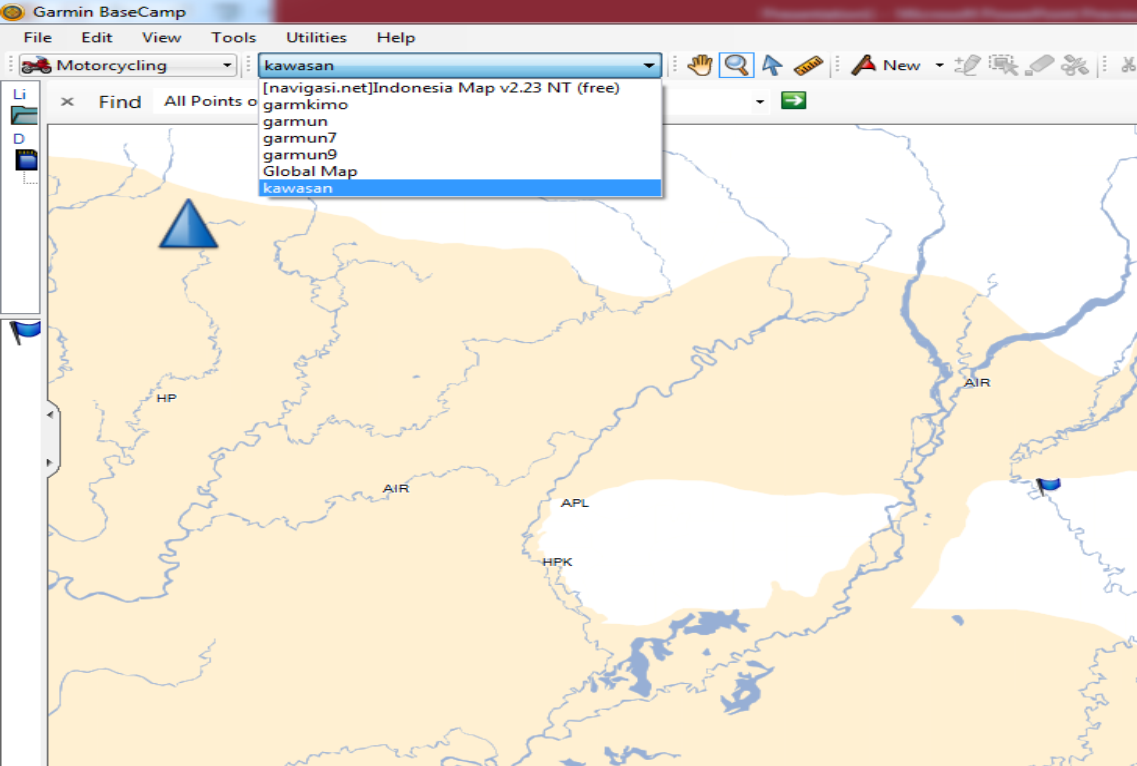
Task: Select the Pan hand tool
Action: pos(700,65)
